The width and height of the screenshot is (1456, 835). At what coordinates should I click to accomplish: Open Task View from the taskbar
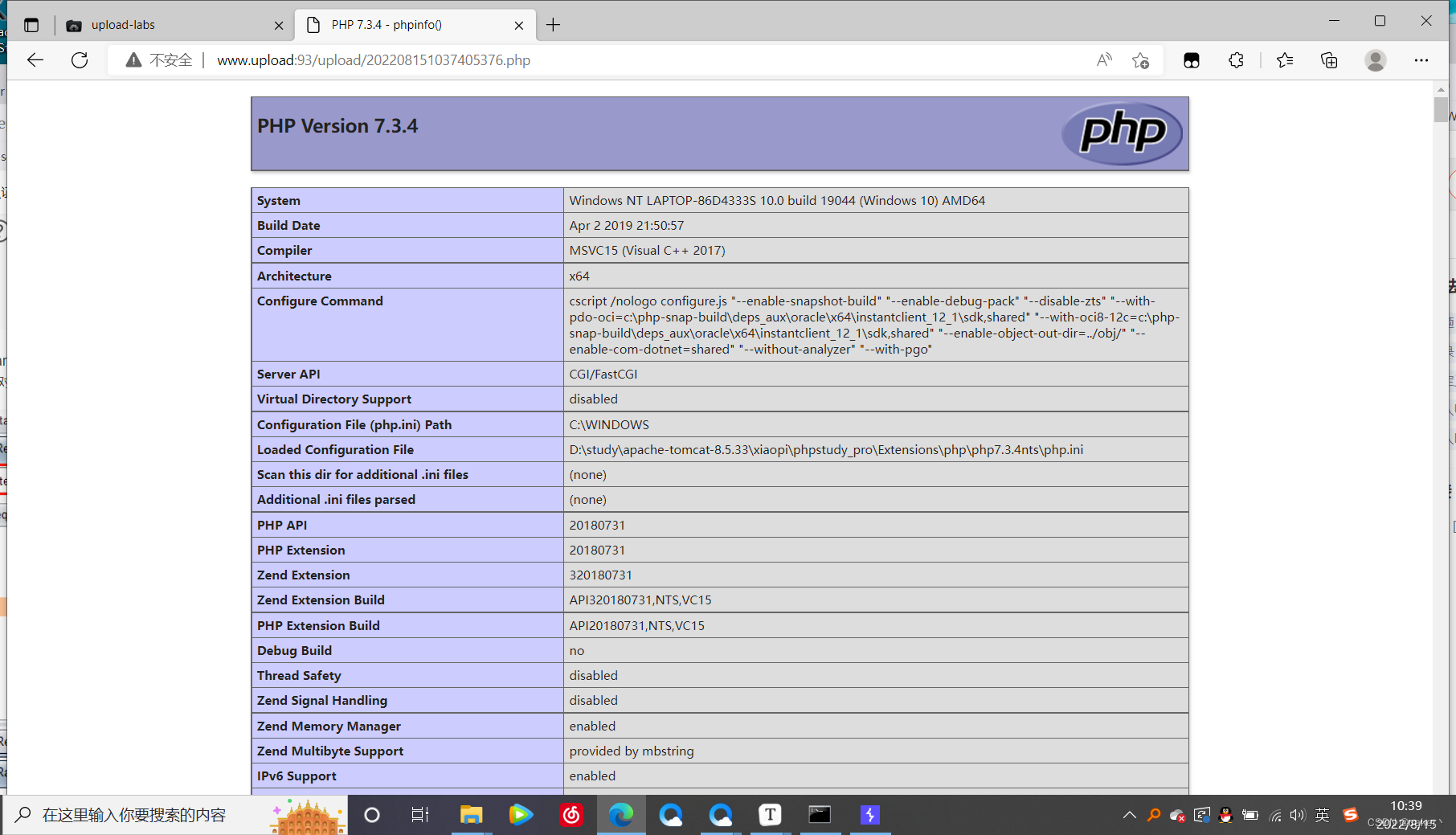419,815
